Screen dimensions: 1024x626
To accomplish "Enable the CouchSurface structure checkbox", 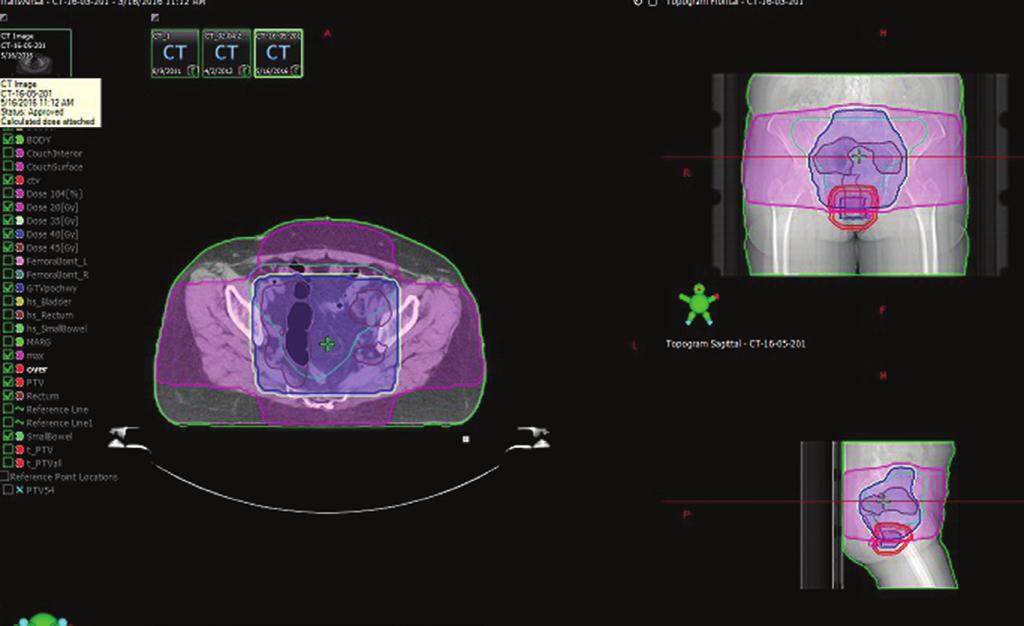I will pyautogui.click(x=8, y=166).
